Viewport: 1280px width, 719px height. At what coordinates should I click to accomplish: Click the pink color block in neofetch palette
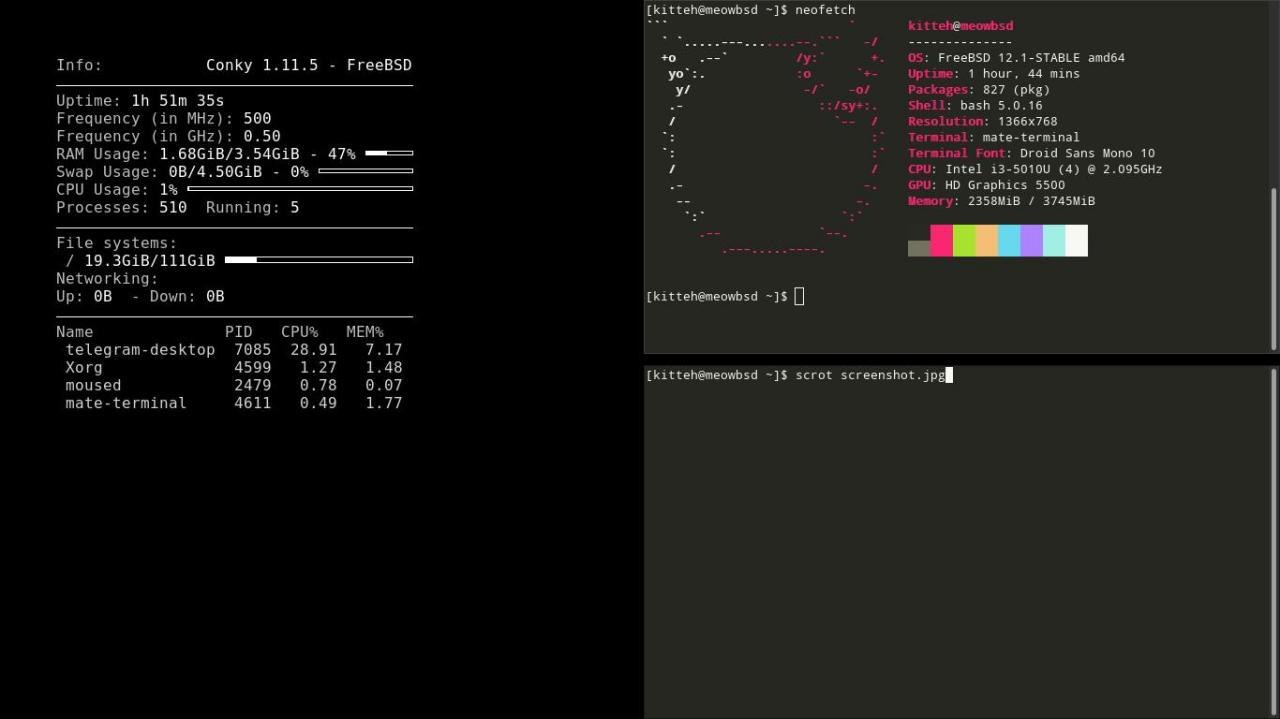941,240
